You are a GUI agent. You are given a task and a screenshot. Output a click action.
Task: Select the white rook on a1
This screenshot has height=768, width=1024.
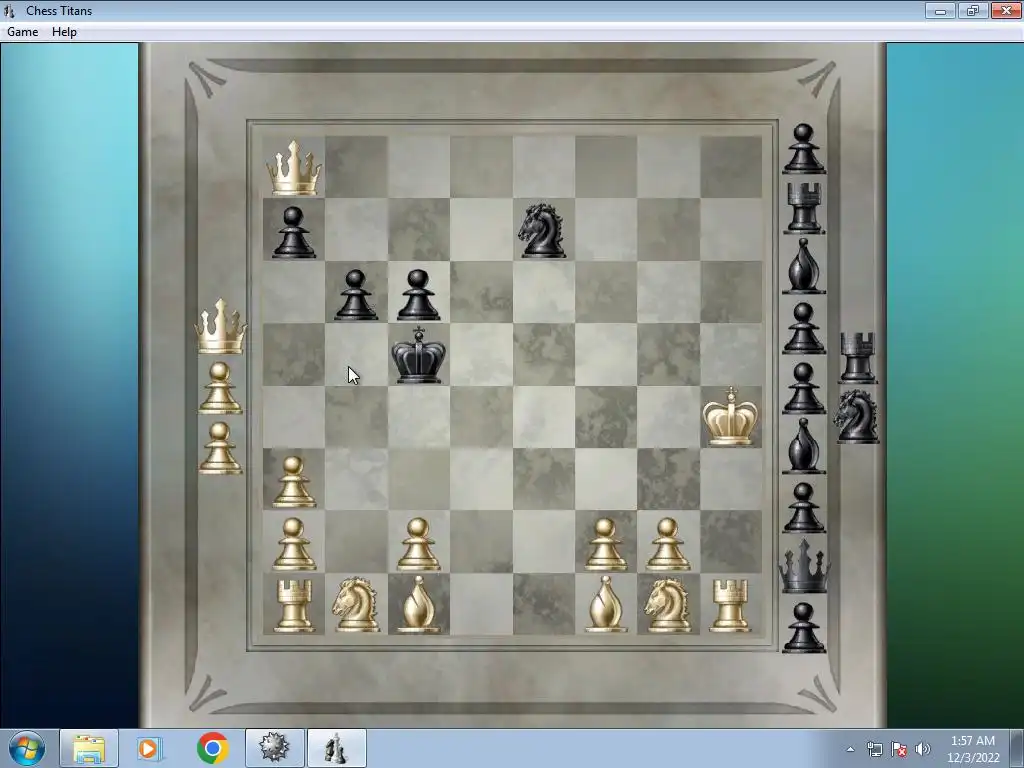coord(294,606)
